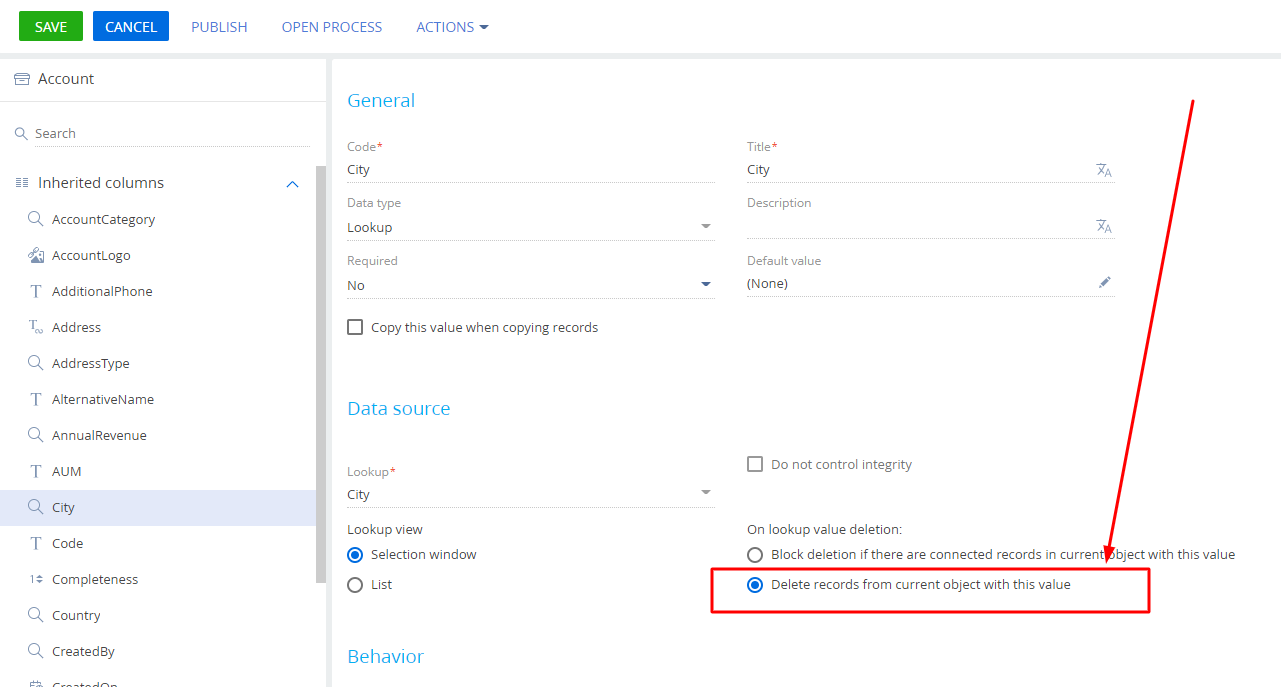Click the pencil edit icon for Default value

1104,283
